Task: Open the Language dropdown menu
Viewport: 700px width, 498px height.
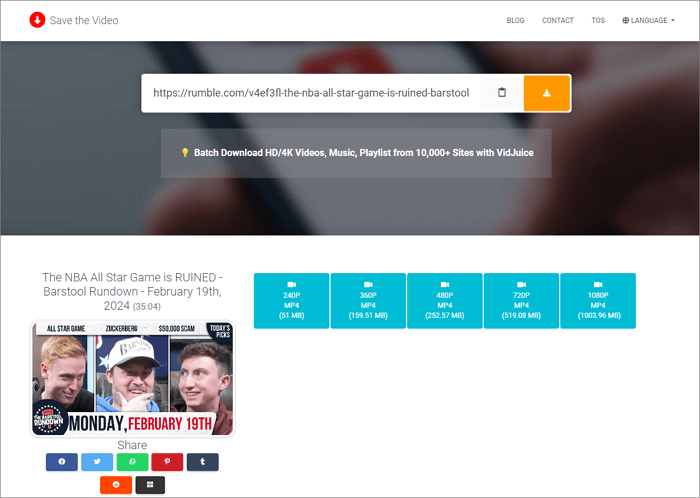Action: coord(647,20)
